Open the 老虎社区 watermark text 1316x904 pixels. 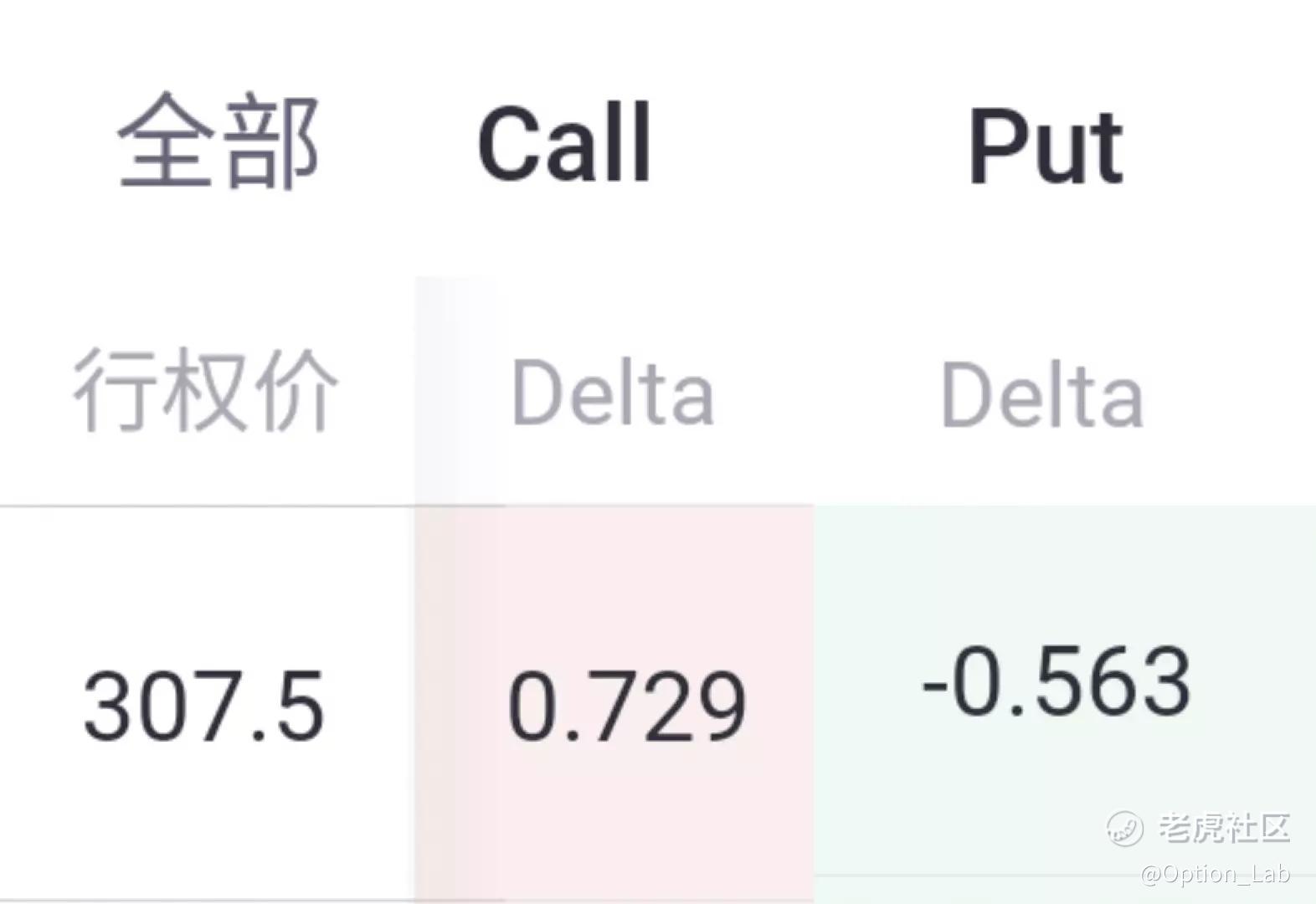coord(1225,828)
